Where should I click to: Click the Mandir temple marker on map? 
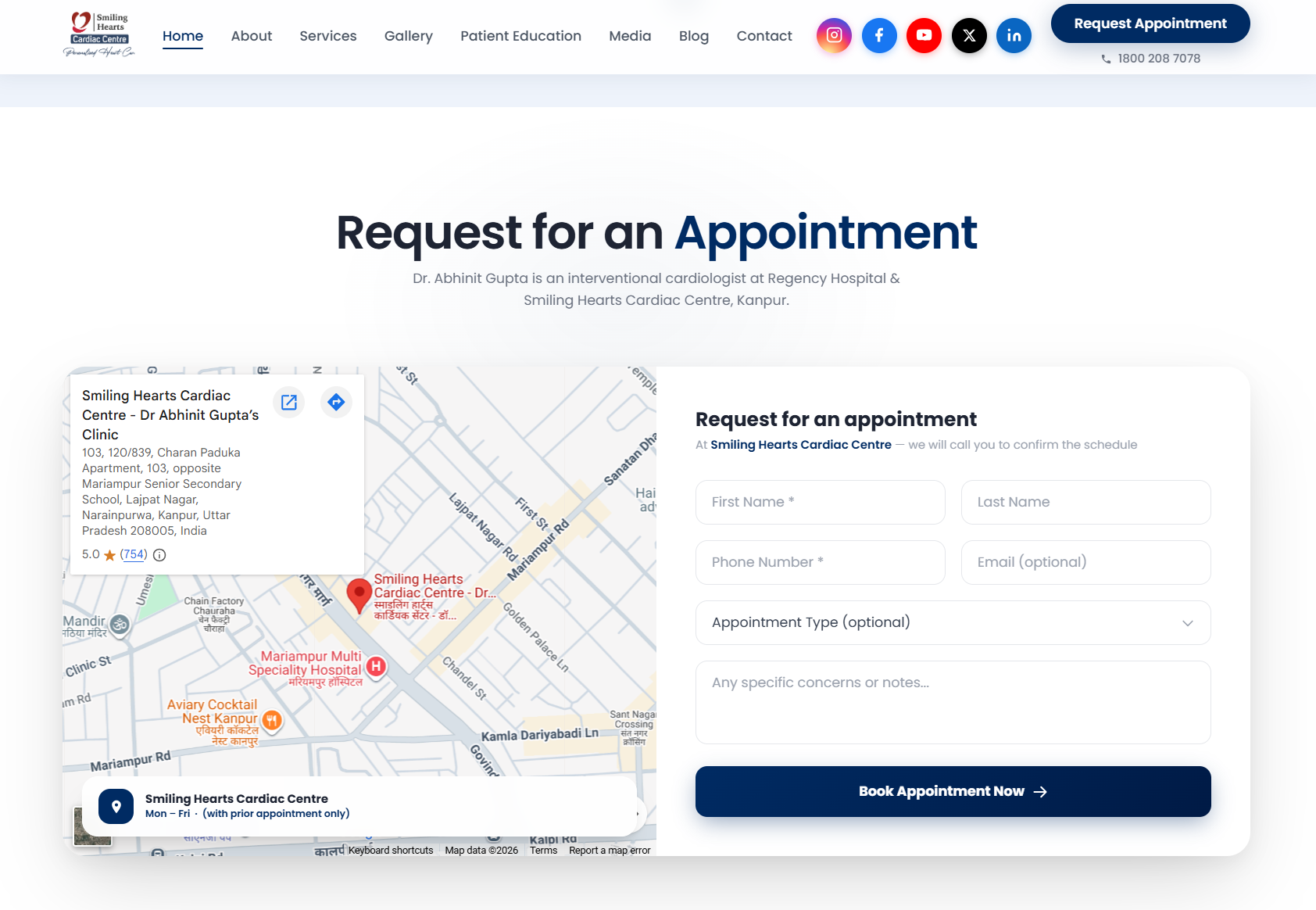(120, 624)
